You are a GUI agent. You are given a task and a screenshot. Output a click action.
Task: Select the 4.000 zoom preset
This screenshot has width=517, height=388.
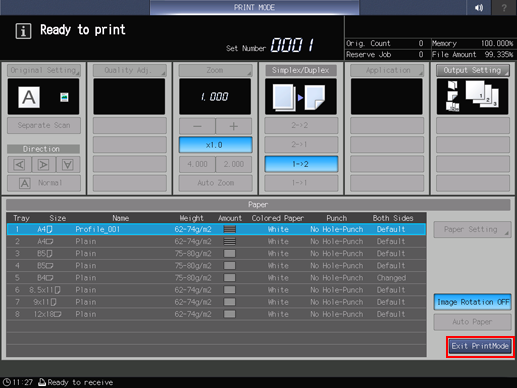(x=197, y=164)
